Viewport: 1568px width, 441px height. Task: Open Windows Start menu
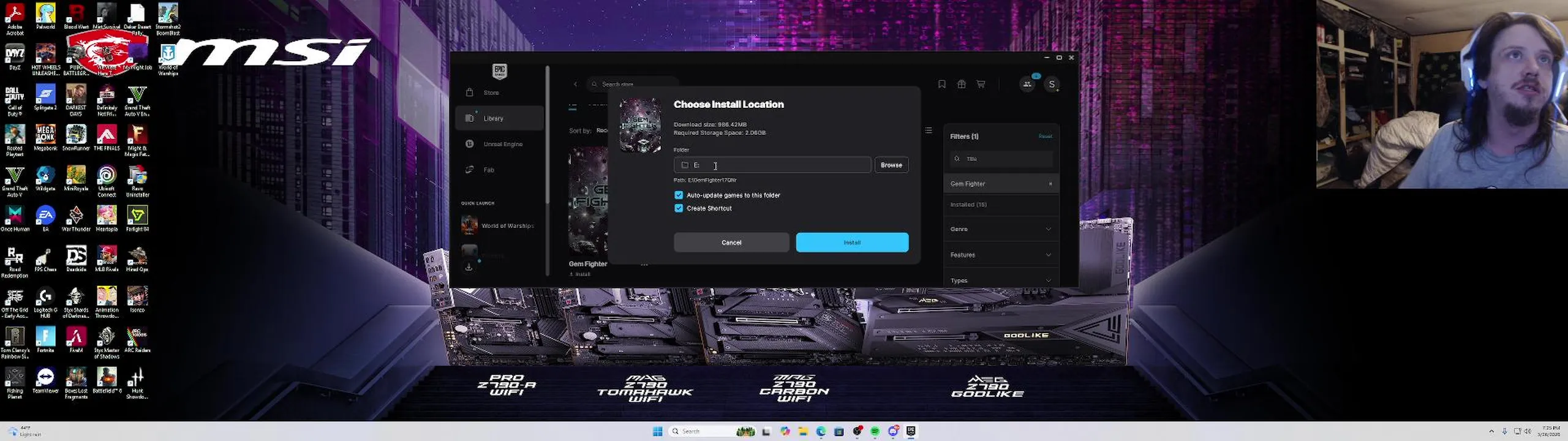pyautogui.click(x=658, y=431)
